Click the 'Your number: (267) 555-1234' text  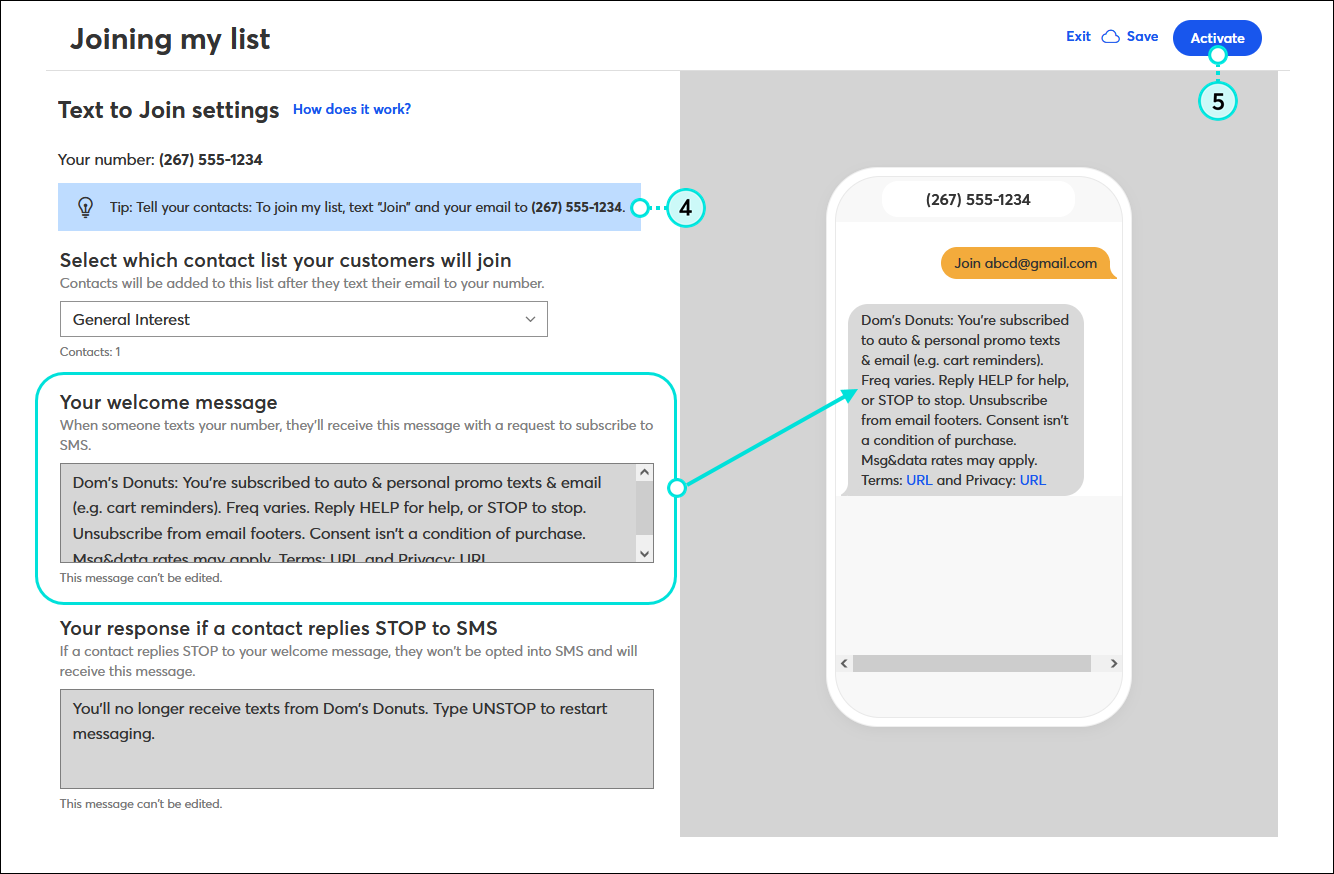(x=161, y=159)
